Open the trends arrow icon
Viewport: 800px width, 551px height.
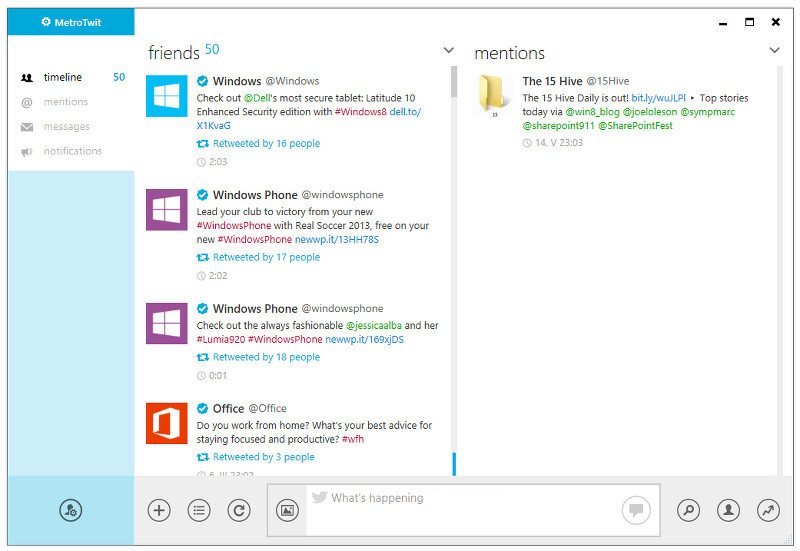pyautogui.click(x=768, y=510)
